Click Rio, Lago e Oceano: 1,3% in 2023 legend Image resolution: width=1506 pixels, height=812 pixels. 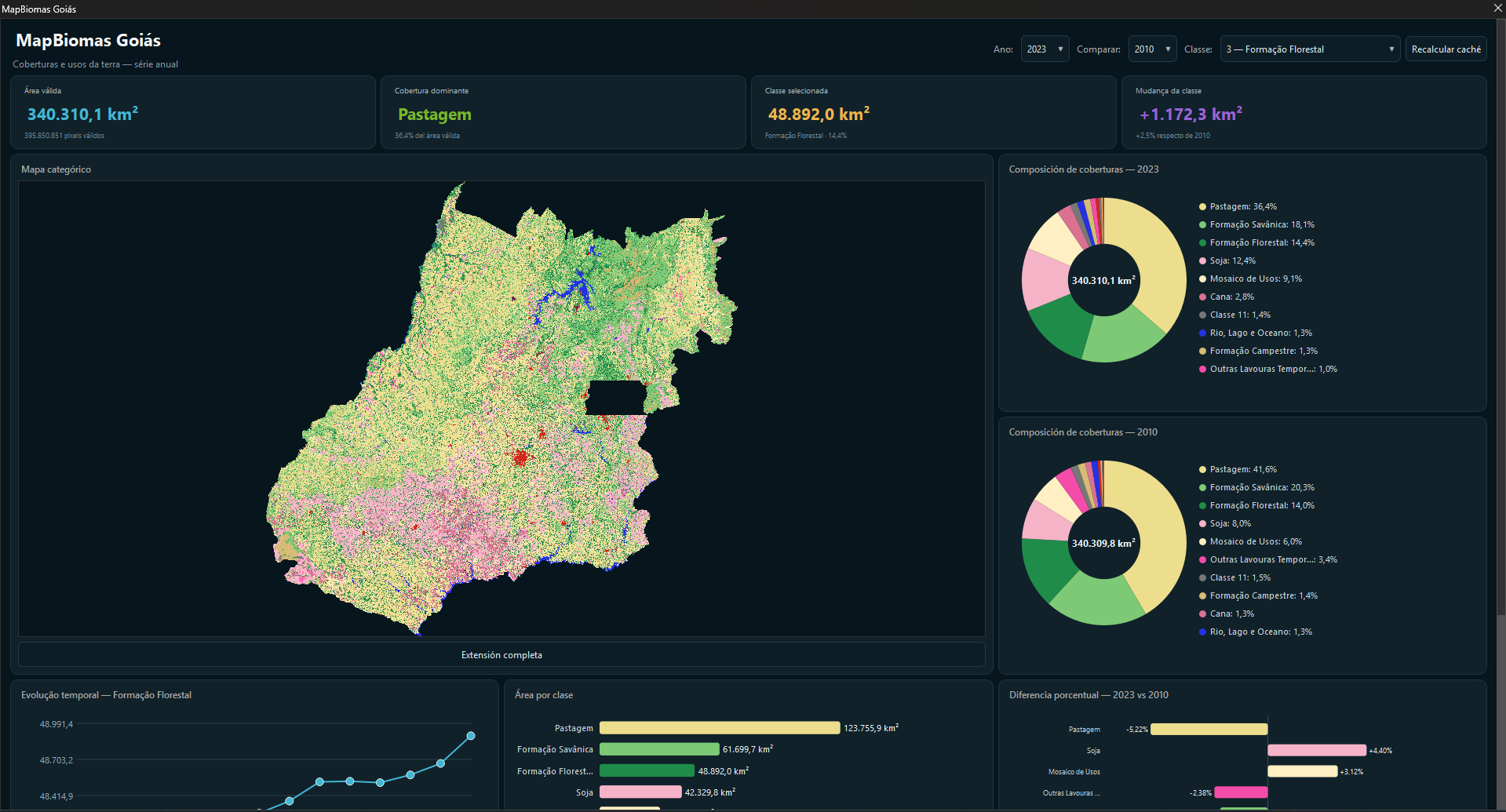pyautogui.click(x=1256, y=333)
